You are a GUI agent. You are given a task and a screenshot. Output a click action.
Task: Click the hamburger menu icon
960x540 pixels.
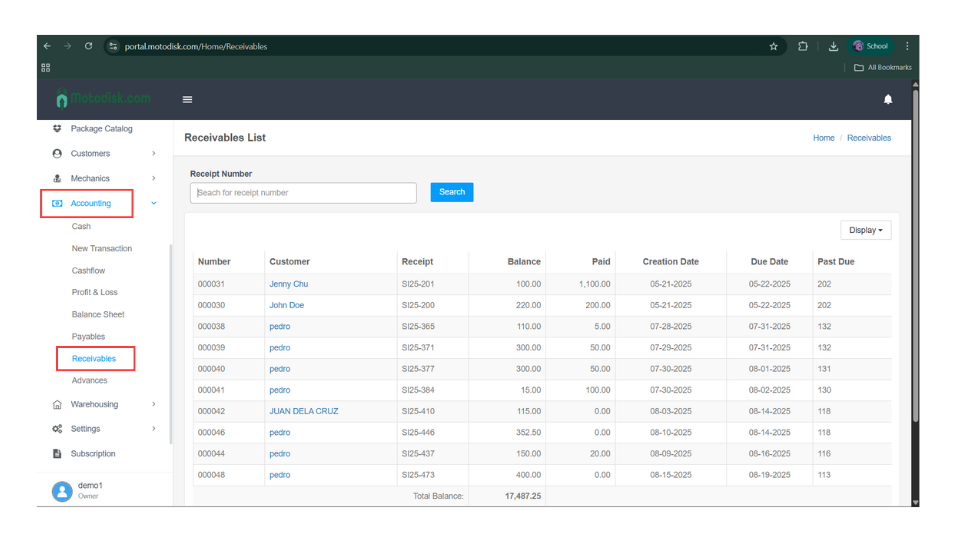187,99
